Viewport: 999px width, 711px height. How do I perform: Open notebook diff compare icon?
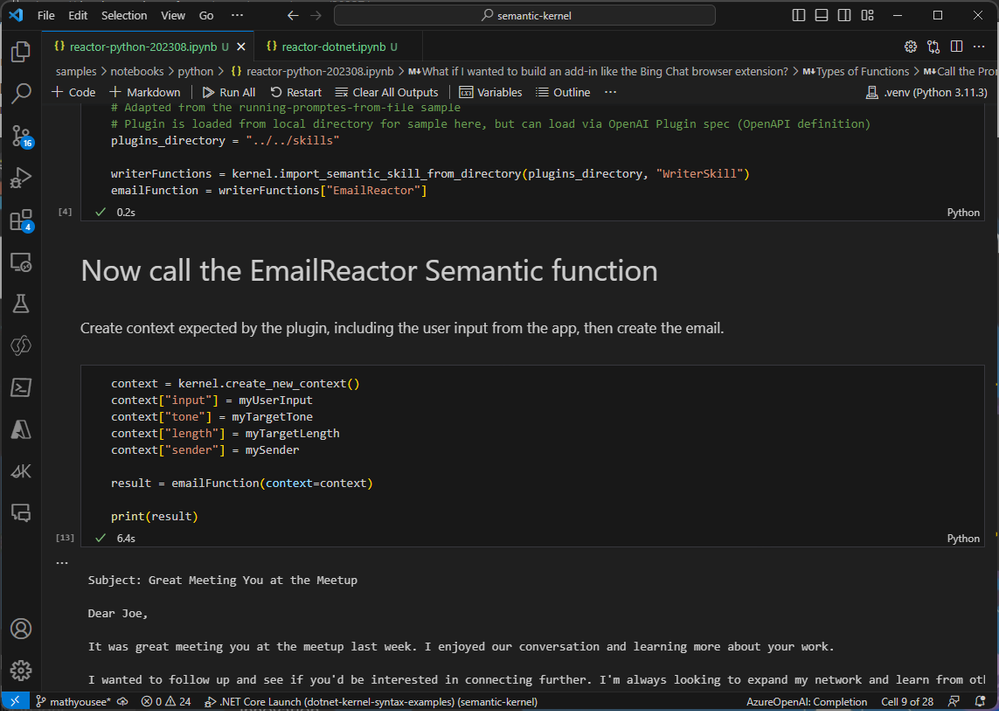coord(933,47)
